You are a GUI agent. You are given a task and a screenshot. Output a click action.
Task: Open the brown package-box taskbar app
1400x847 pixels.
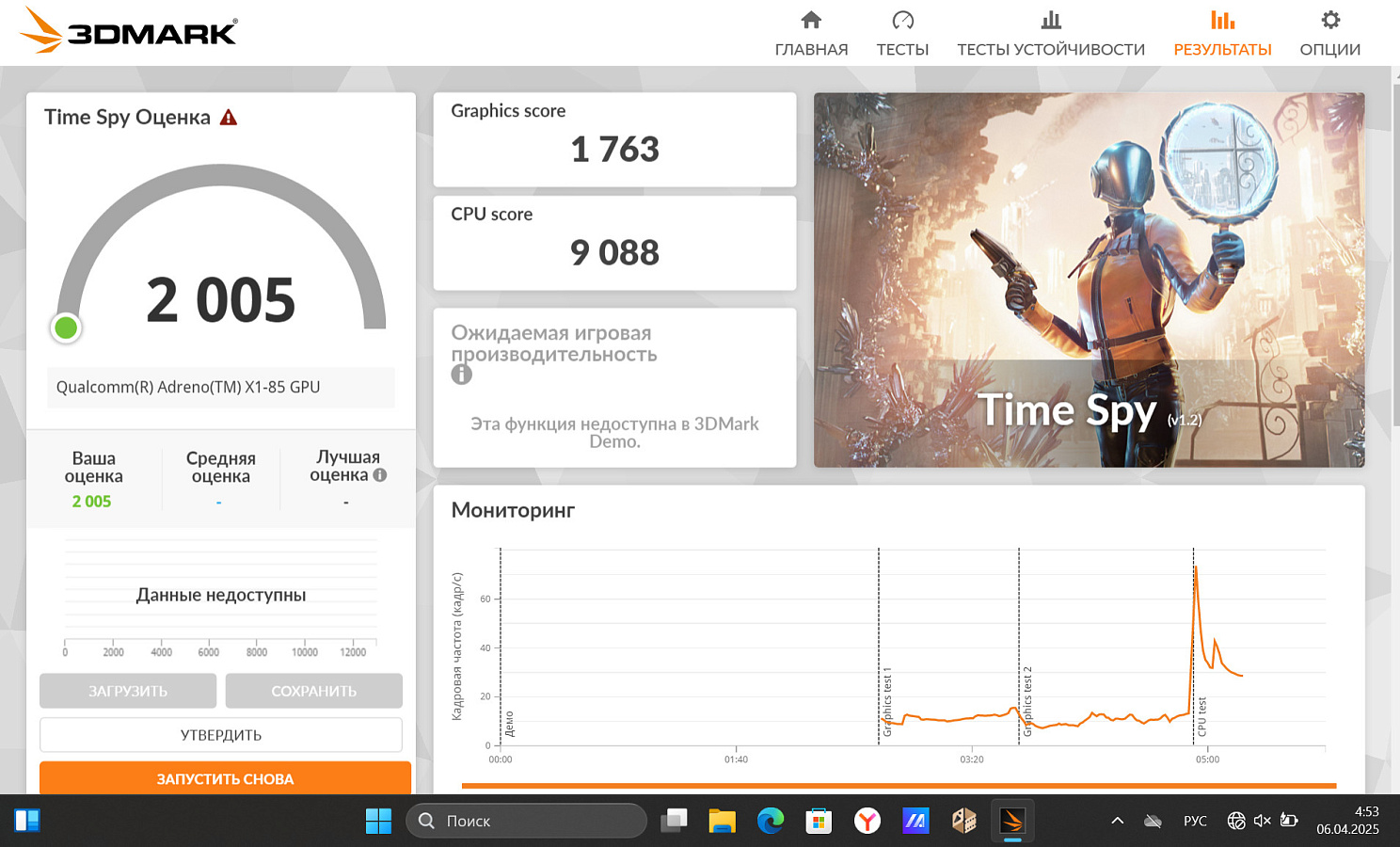pyautogui.click(x=964, y=821)
